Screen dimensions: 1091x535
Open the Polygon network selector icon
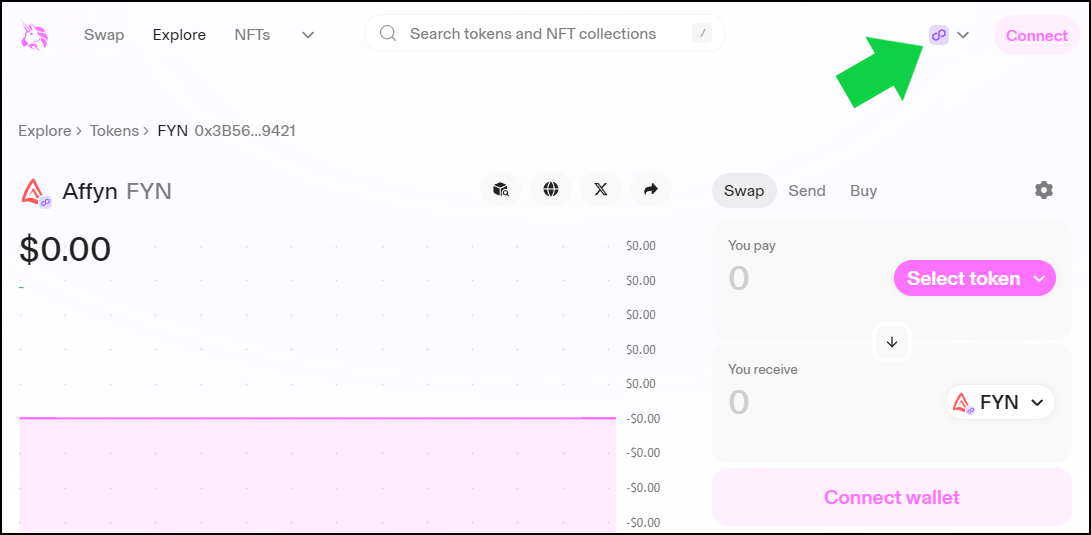click(x=939, y=35)
